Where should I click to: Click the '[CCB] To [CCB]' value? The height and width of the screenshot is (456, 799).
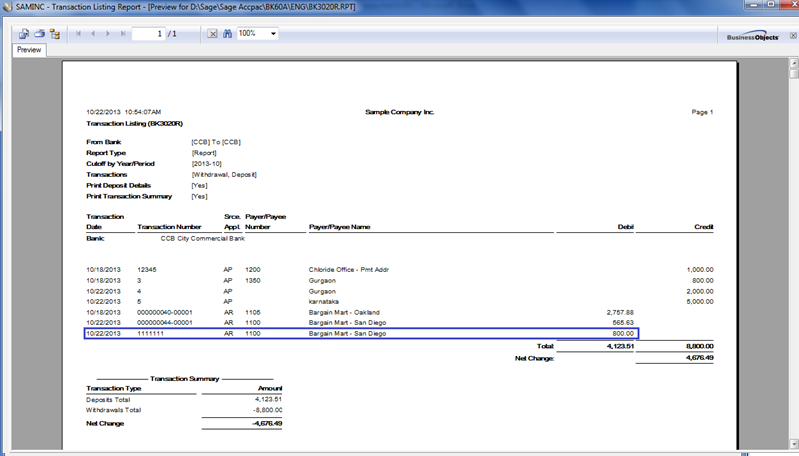click(216, 142)
